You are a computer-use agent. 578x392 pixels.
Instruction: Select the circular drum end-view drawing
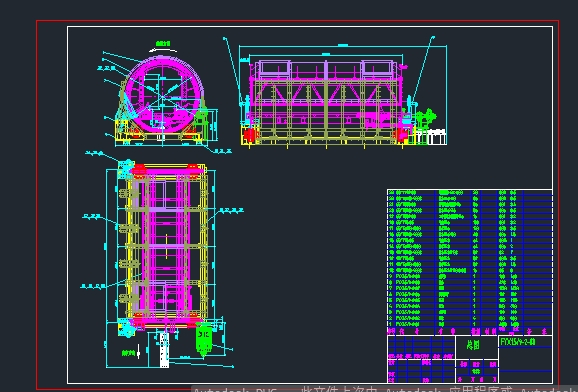pyautogui.click(x=162, y=100)
